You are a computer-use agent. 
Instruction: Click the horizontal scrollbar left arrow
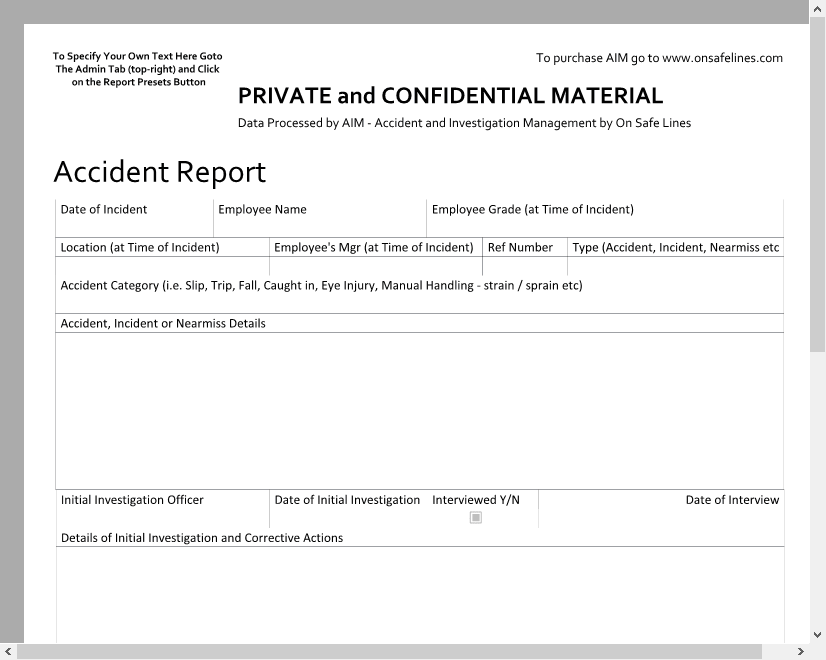8,652
